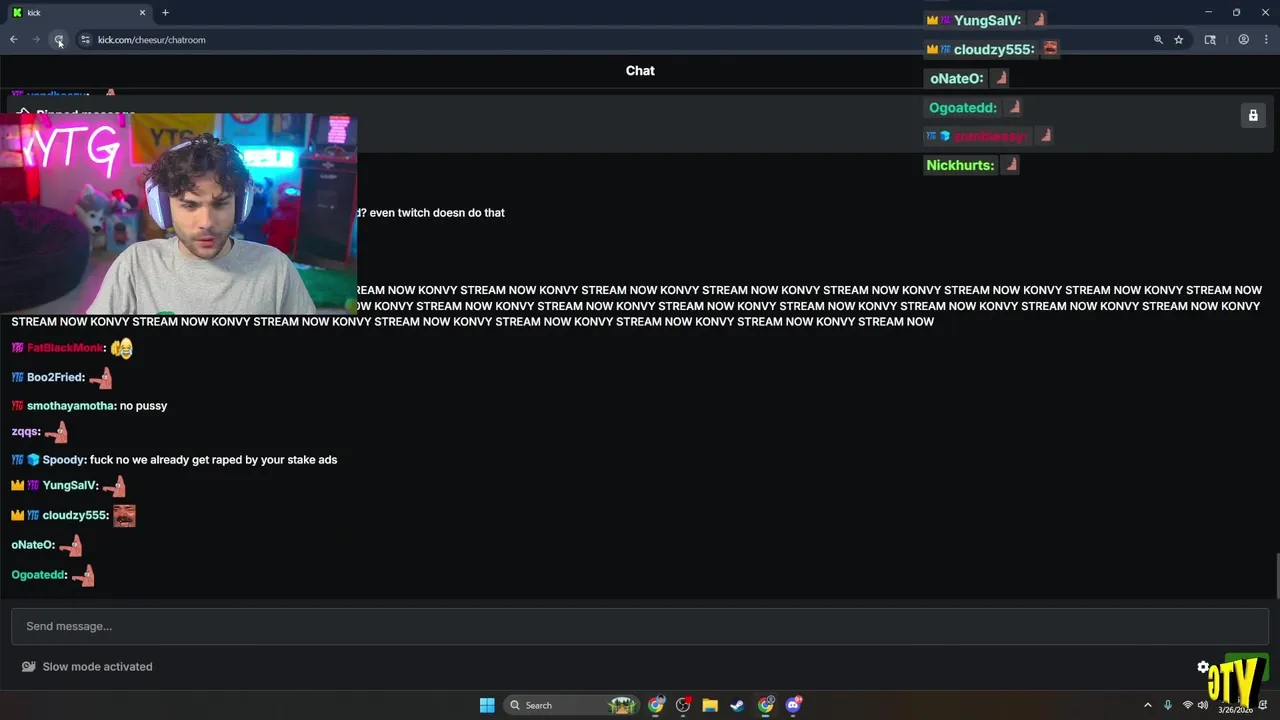Screen dimensions: 1280x720
Task: Open chat settings gear icon
Action: [x=1204, y=667]
